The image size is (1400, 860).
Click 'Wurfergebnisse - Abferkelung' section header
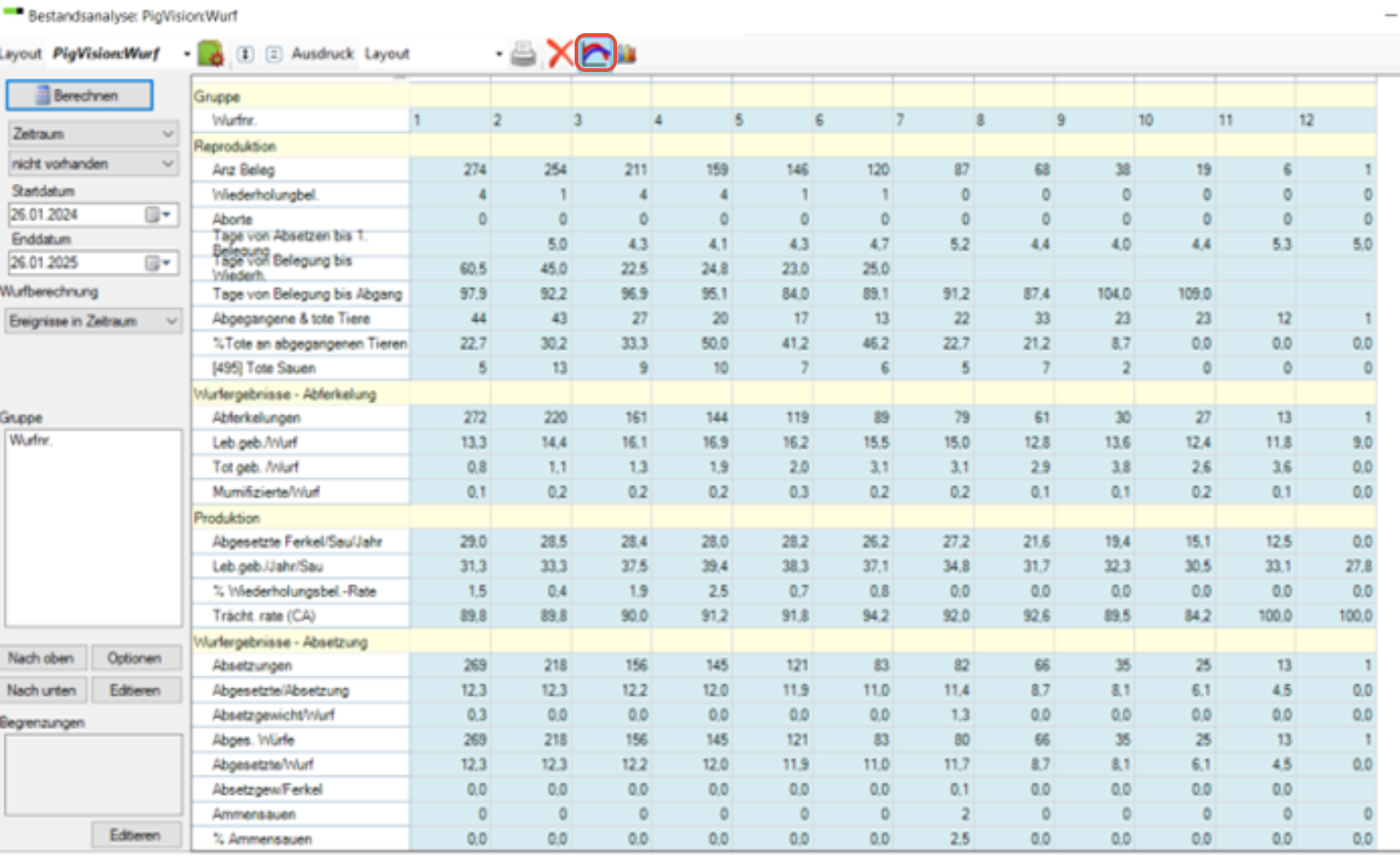click(285, 394)
